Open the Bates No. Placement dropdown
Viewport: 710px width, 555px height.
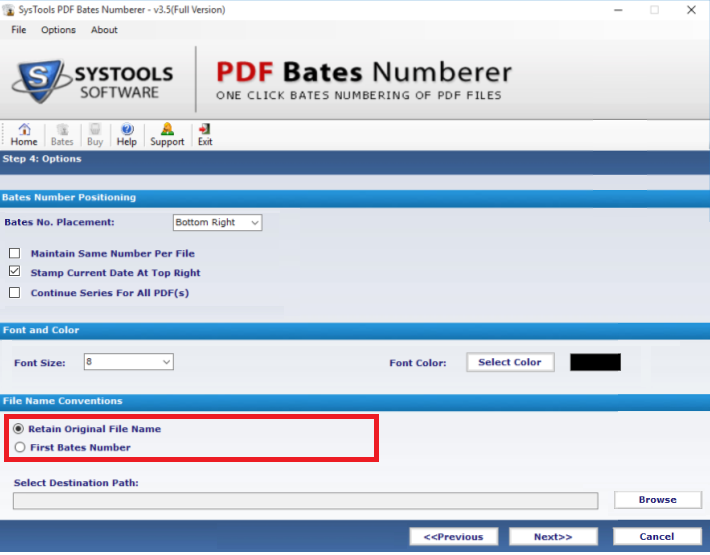pyautogui.click(x=217, y=222)
